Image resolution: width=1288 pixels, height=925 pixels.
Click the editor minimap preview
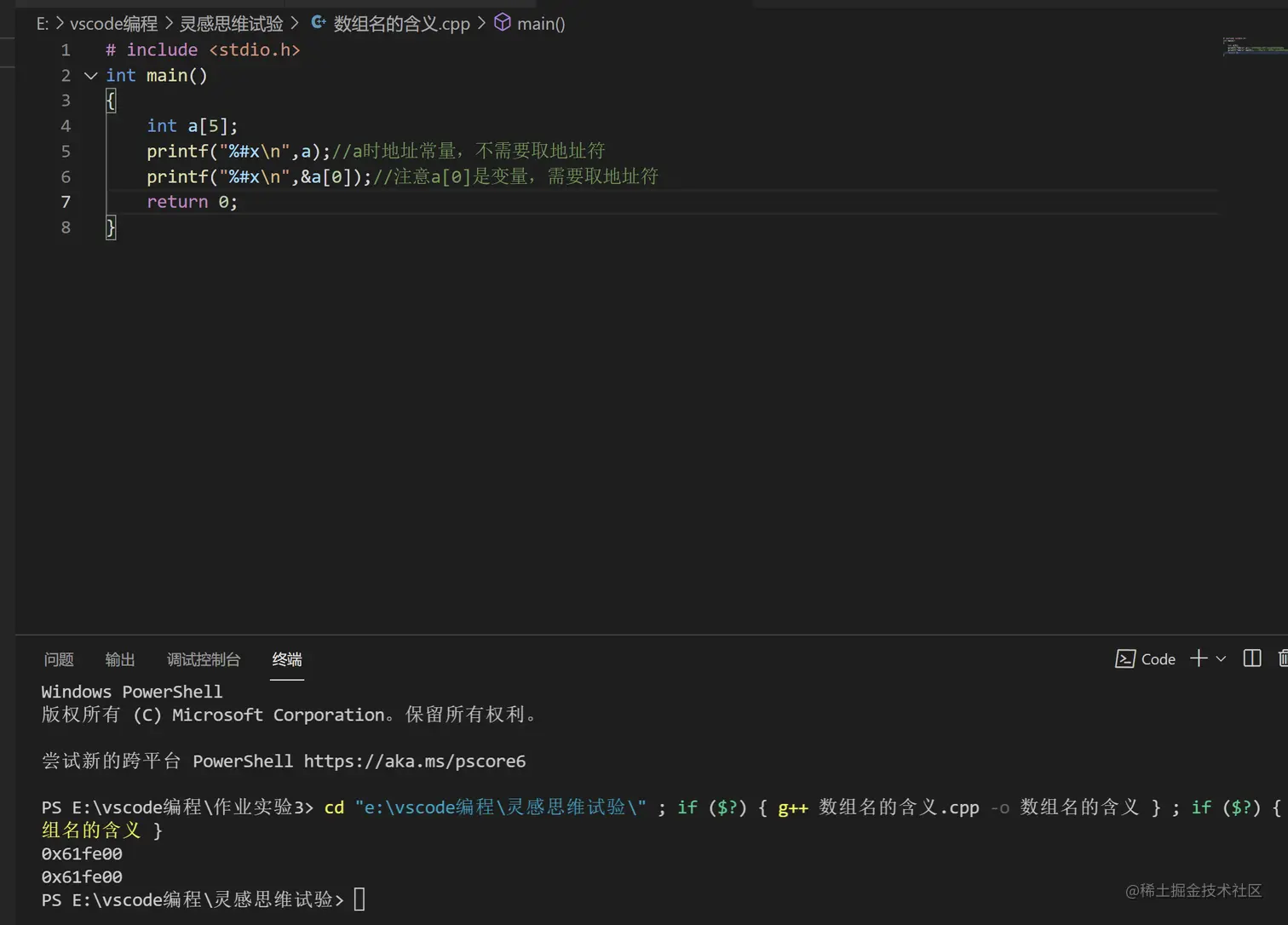1254,47
